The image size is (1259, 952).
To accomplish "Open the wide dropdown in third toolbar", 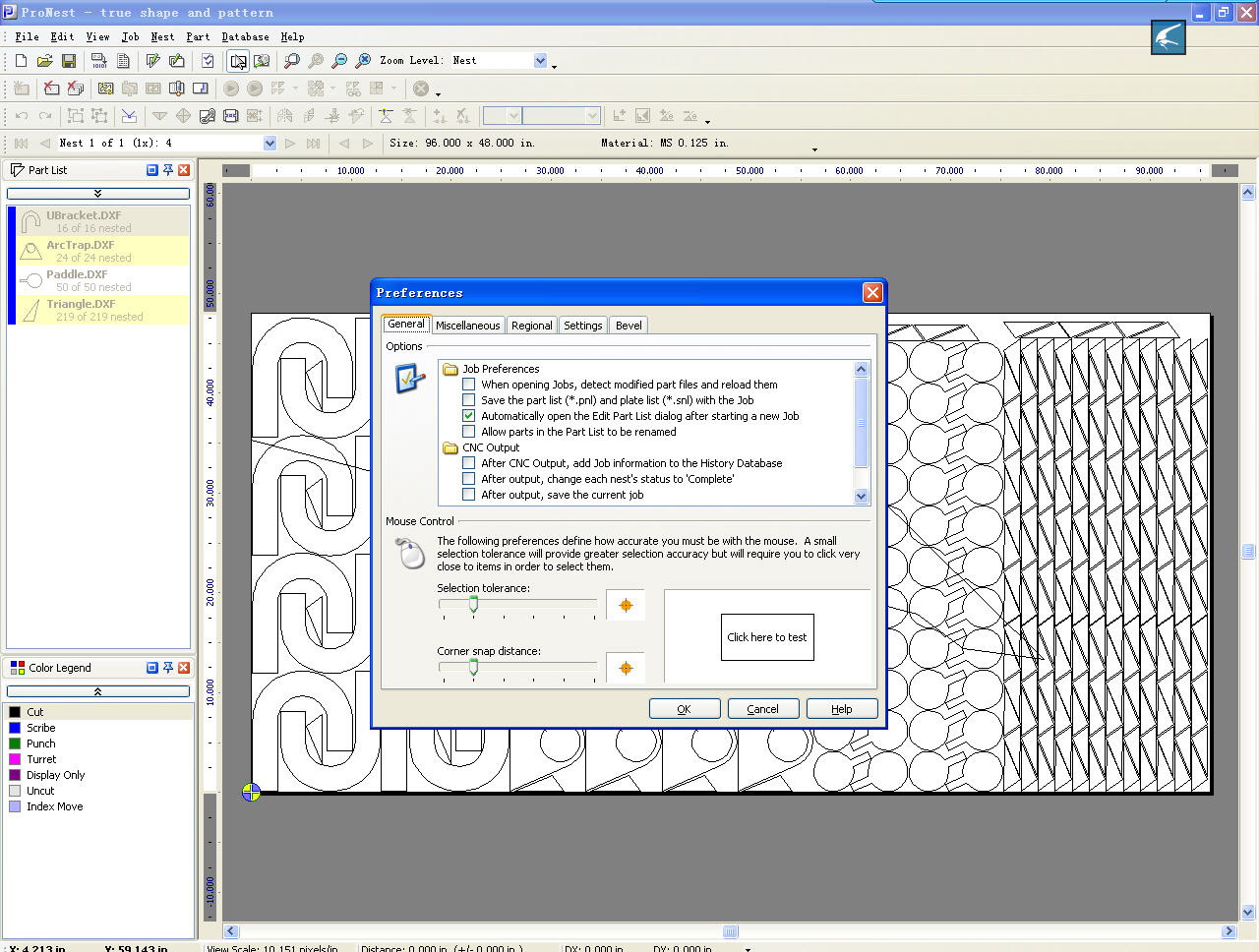I will pos(592,116).
